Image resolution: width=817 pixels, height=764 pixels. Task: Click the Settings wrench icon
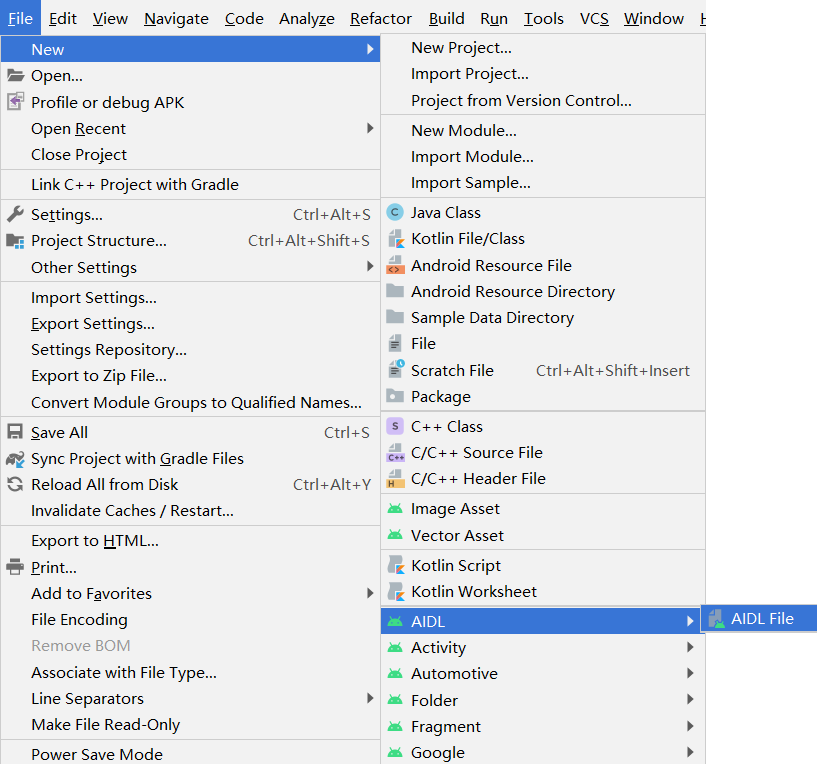click(15, 214)
